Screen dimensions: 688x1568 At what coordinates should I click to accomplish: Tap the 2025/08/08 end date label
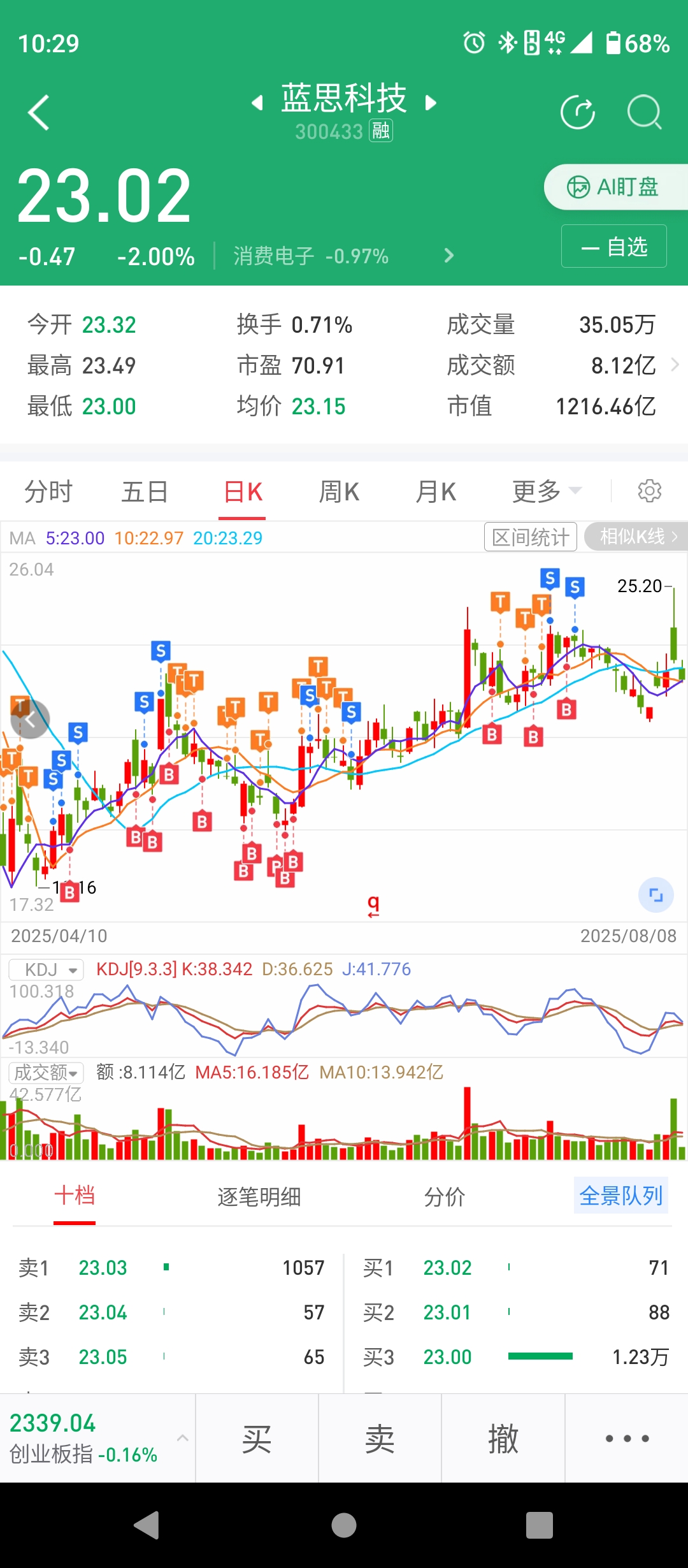click(x=628, y=936)
